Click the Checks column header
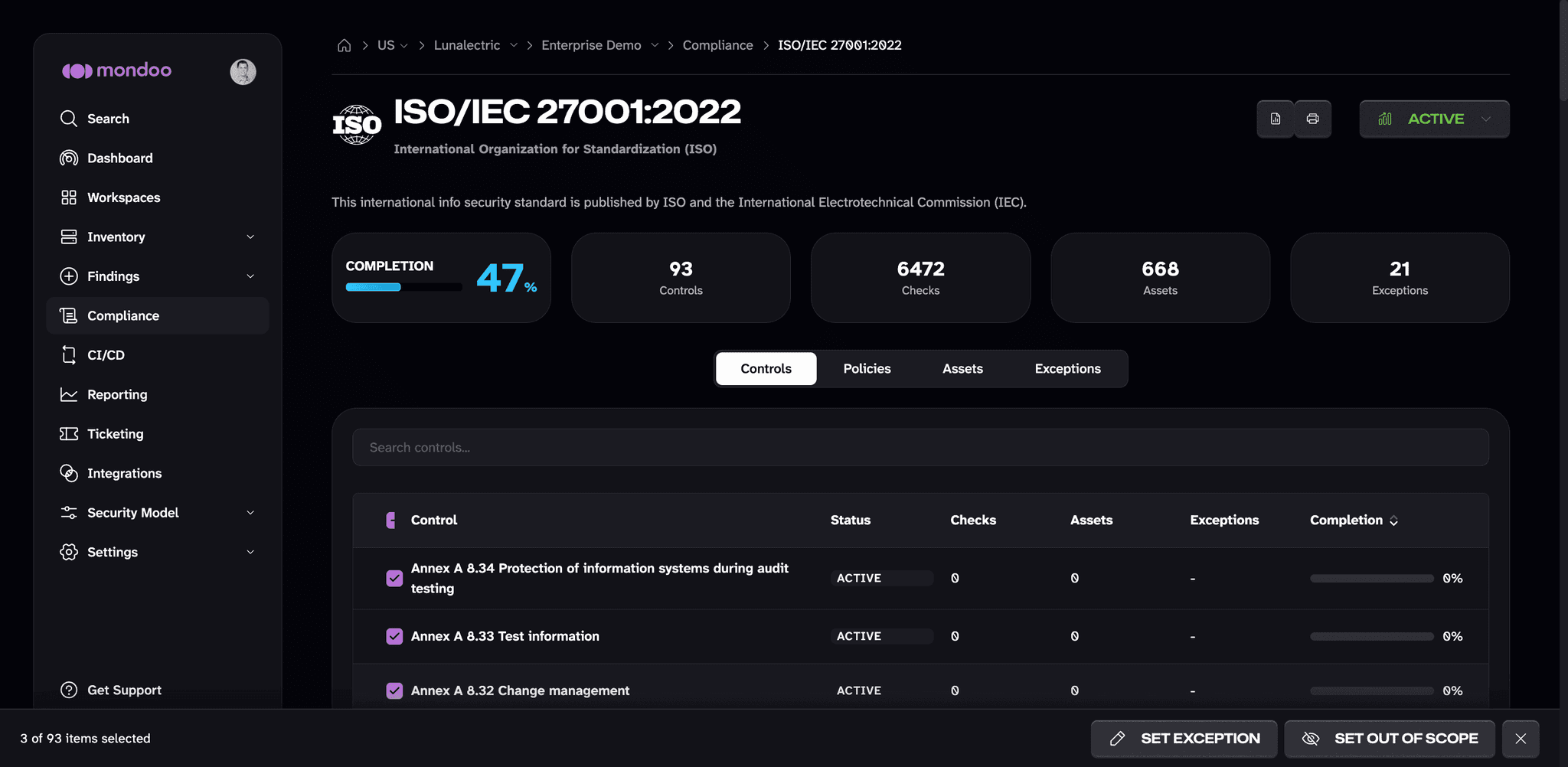1568x767 pixels. pos(973,521)
